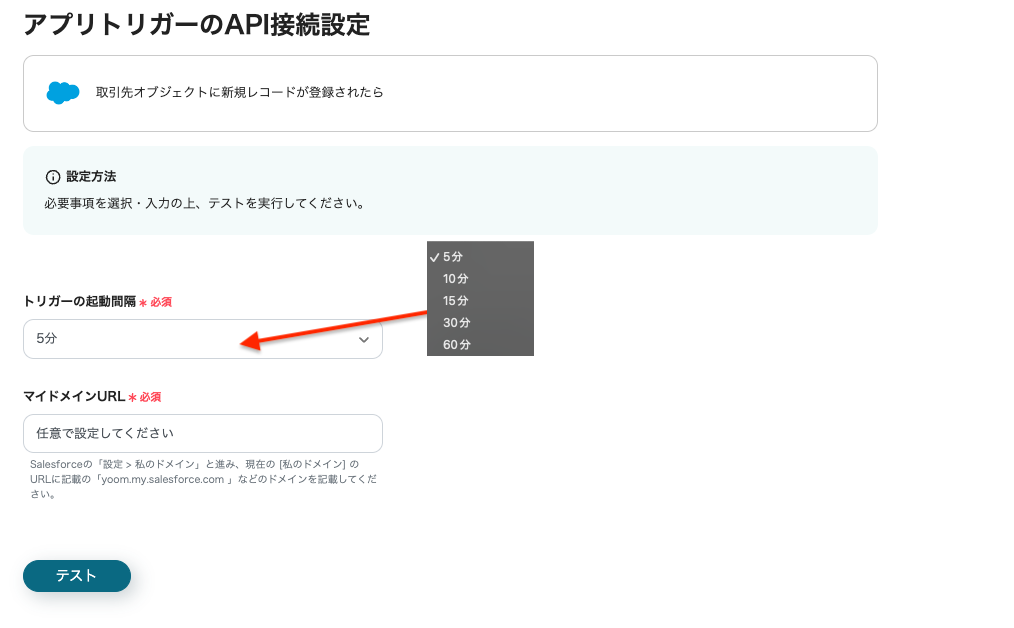Choose the 15分 interval option
1014x628 pixels.
[455, 301]
